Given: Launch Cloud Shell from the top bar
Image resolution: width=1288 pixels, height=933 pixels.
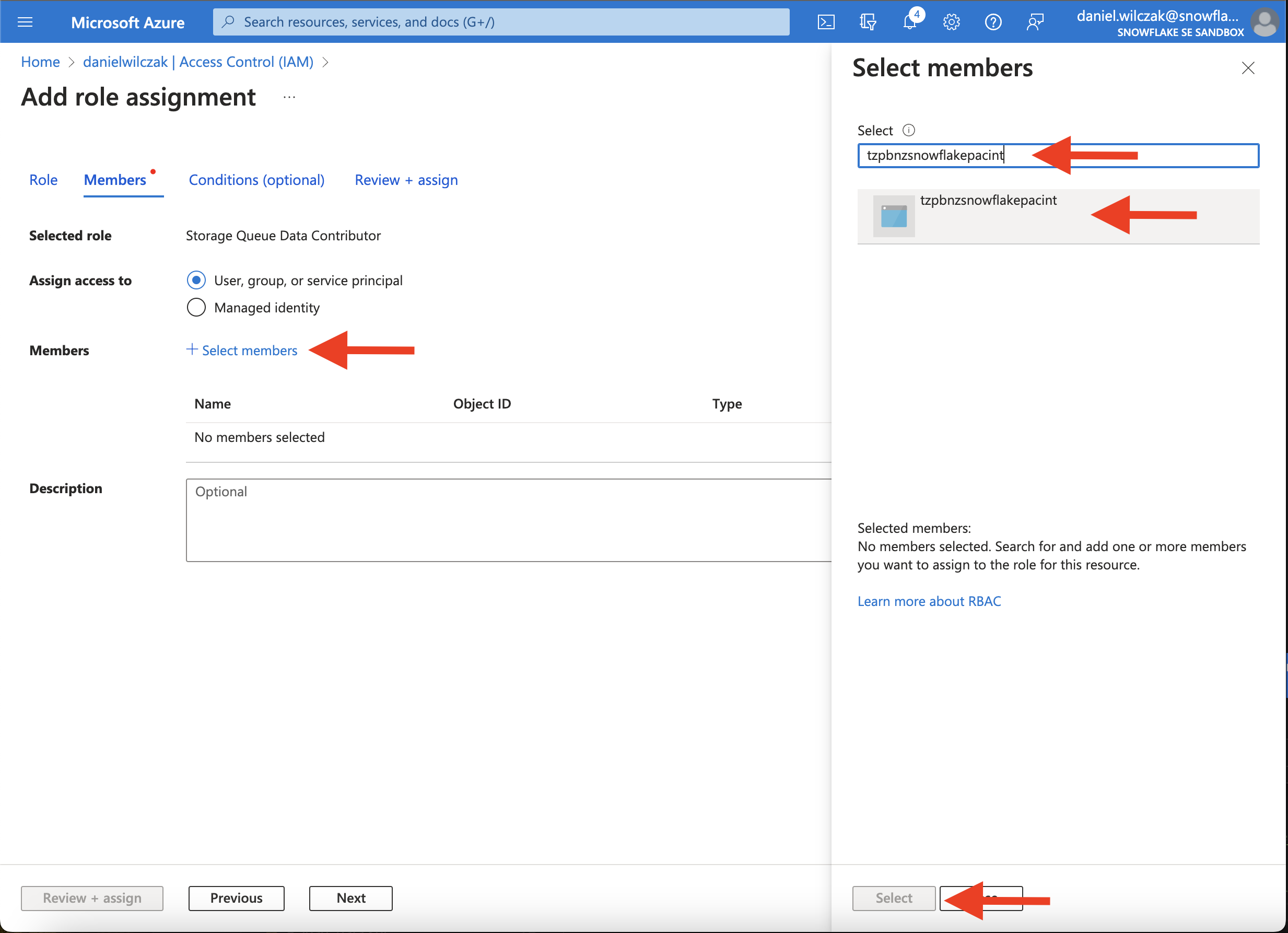Looking at the screenshot, I should click(x=826, y=22).
